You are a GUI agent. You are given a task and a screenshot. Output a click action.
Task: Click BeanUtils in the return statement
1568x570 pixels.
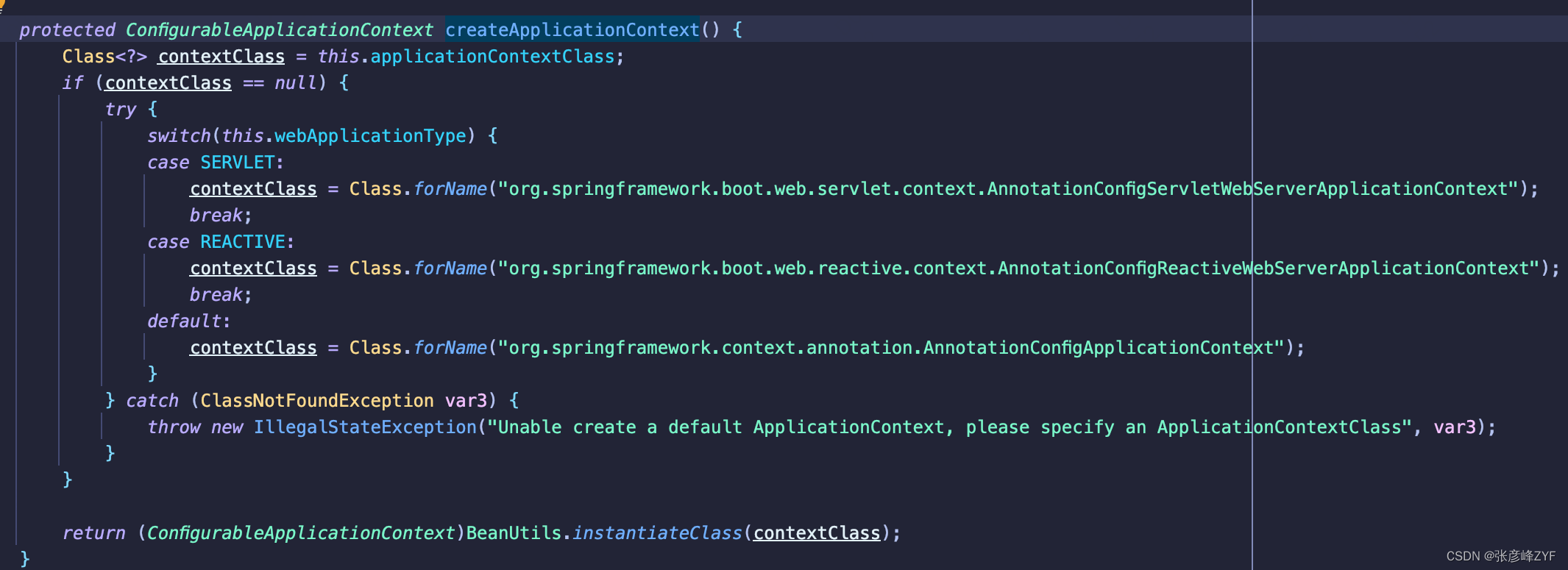[514, 533]
